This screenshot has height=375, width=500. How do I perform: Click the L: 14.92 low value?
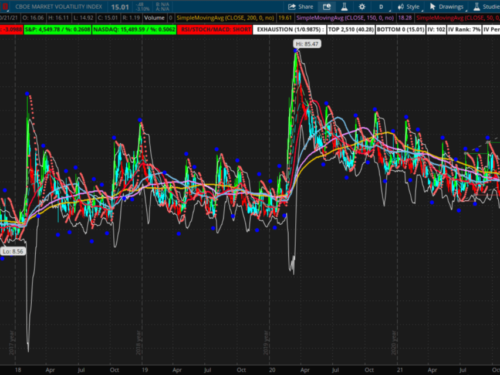(83, 18)
